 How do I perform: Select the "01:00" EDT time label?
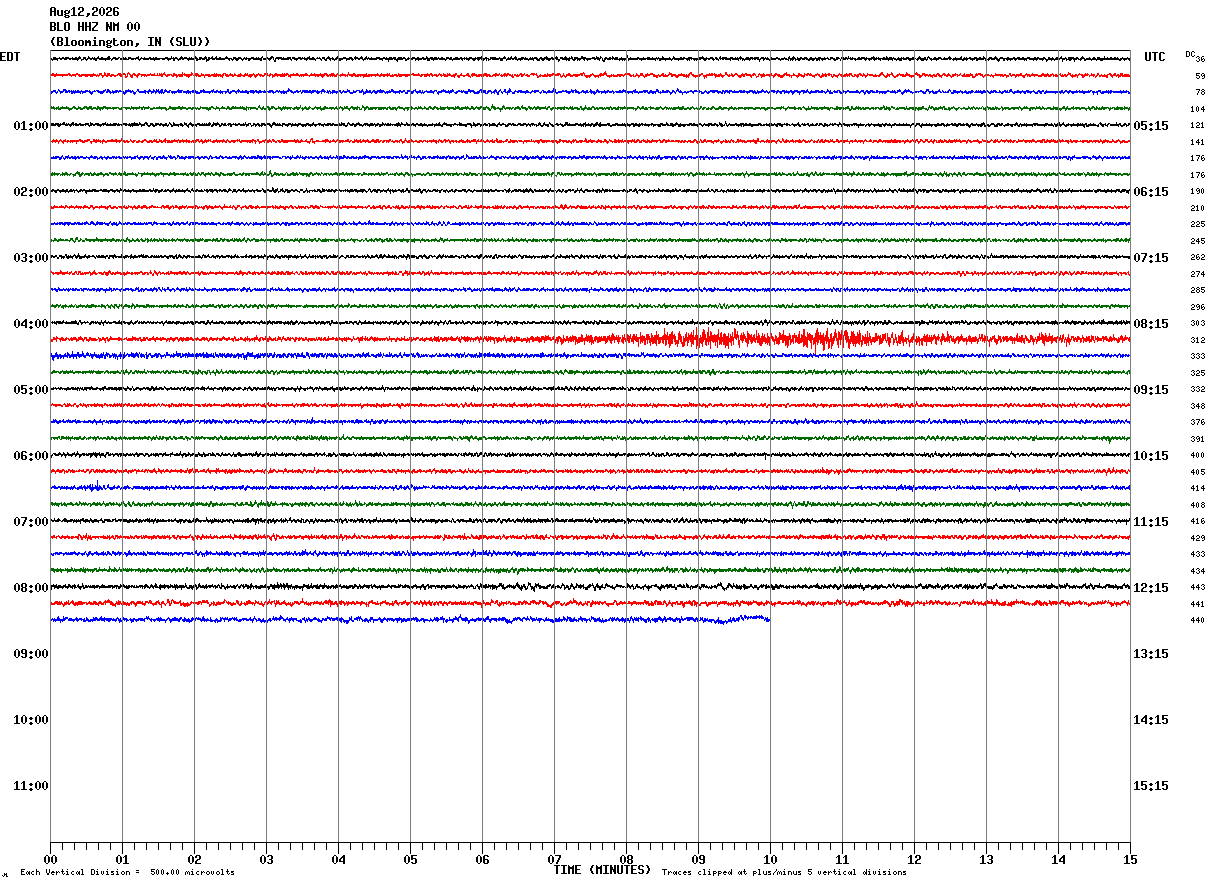(31, 126)
